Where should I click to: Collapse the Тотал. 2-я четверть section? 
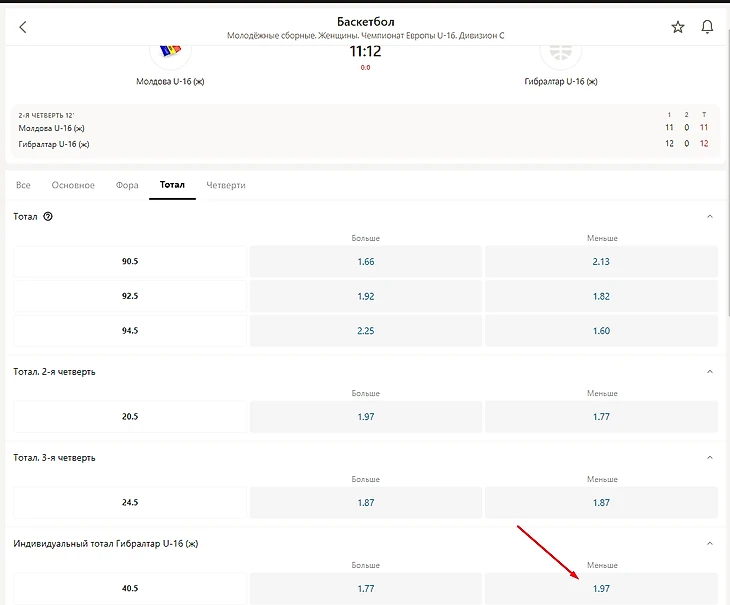710,371
